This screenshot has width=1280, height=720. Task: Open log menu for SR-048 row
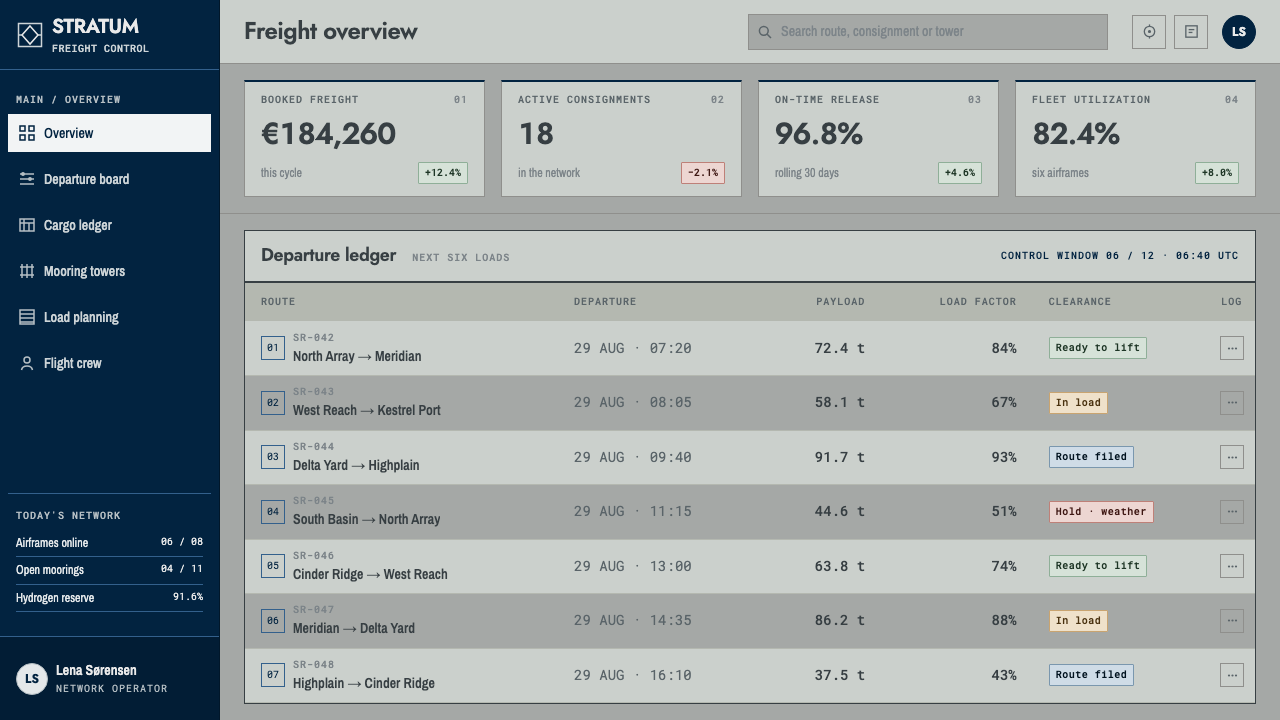[x=1232, y=675]
